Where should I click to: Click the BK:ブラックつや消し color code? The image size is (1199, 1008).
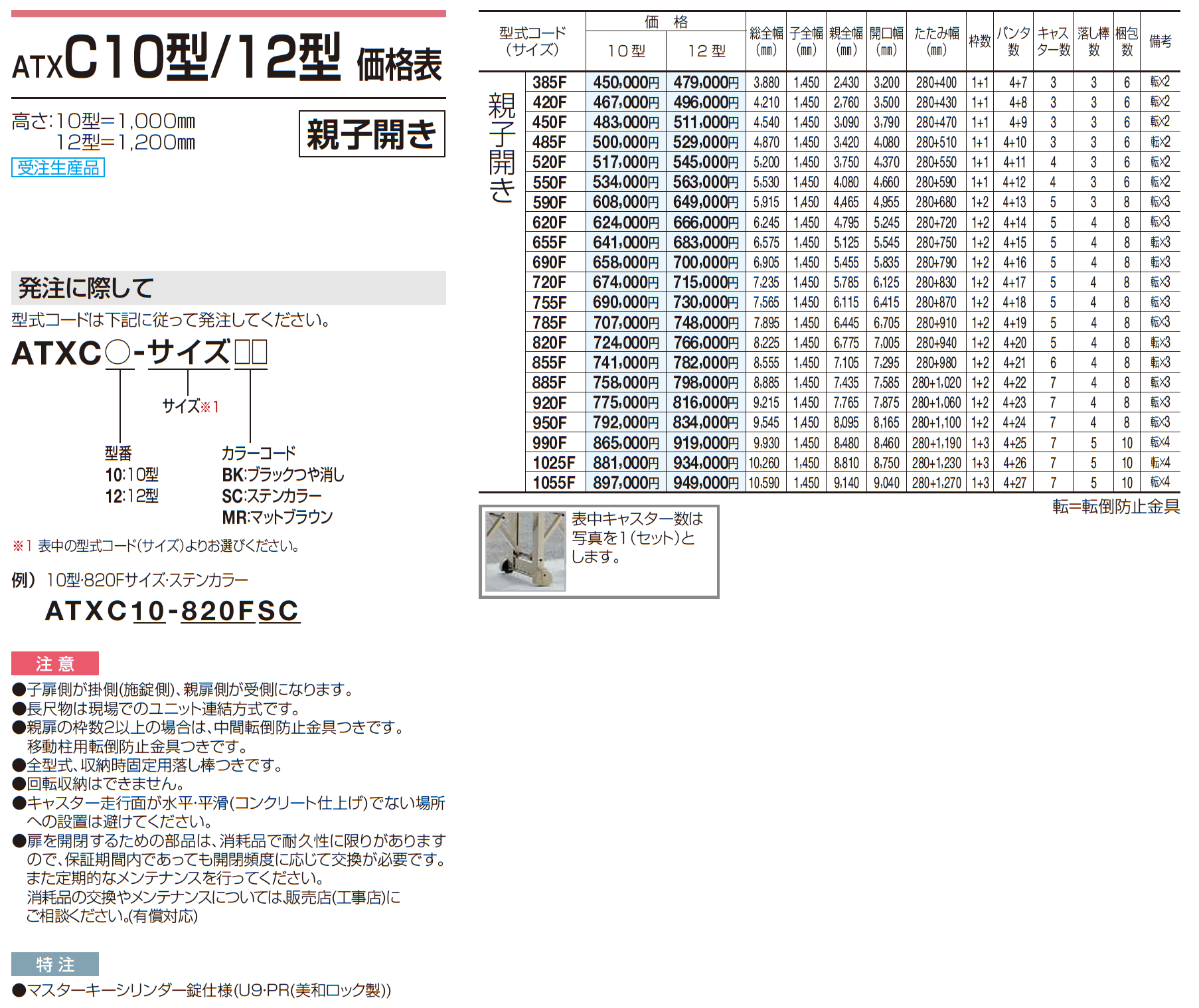pos(283,475)
